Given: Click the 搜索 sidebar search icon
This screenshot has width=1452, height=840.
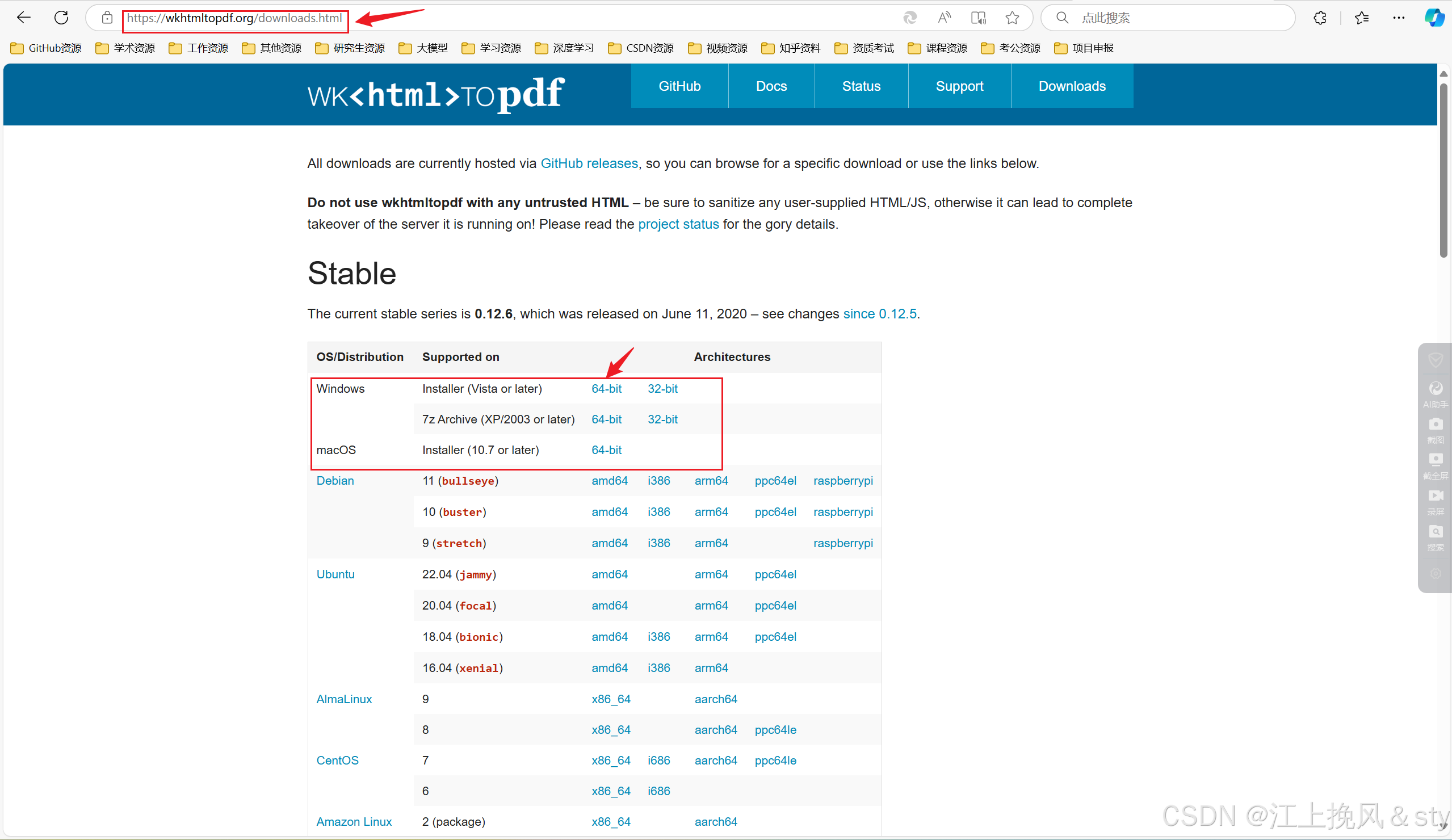Looking at the screenshot, I should [x=1436, y=537].
